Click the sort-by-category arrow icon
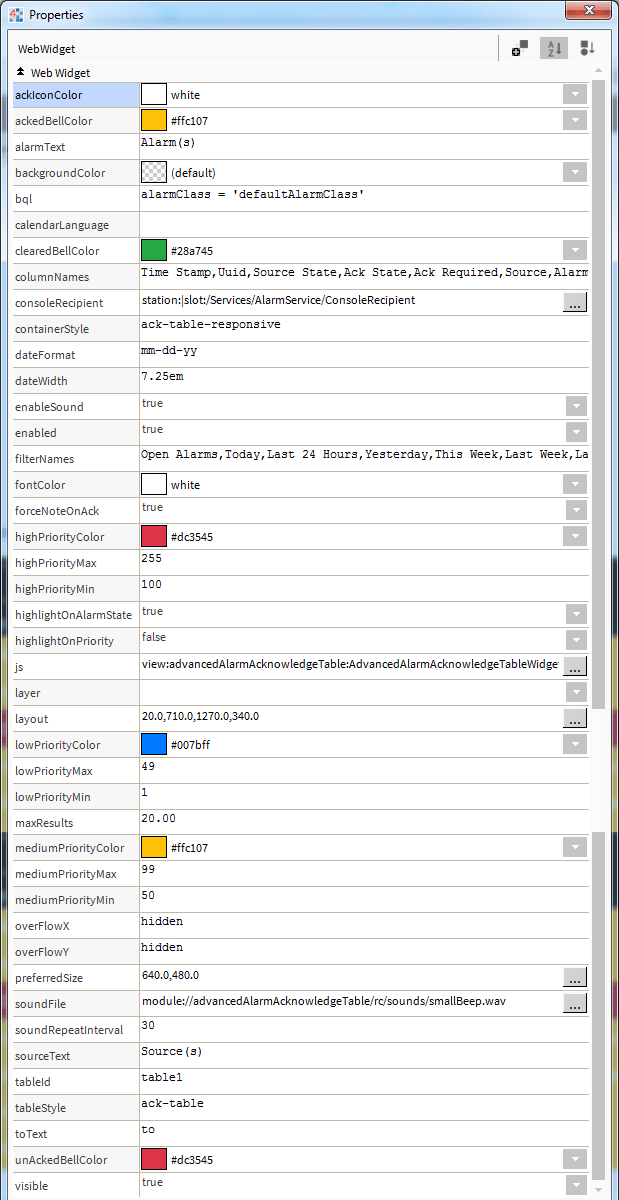The image size is (619, 1200). coord(588,49)
